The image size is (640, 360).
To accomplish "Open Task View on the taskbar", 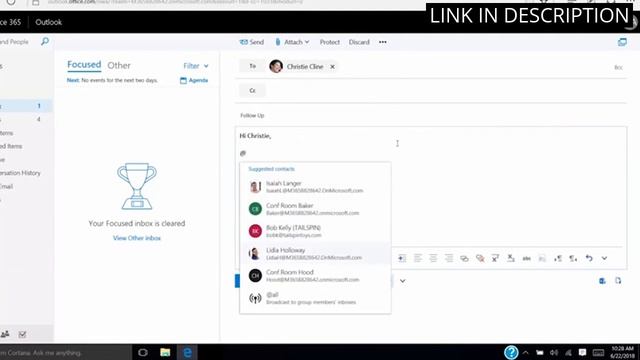I will click(x=143, y=352).
